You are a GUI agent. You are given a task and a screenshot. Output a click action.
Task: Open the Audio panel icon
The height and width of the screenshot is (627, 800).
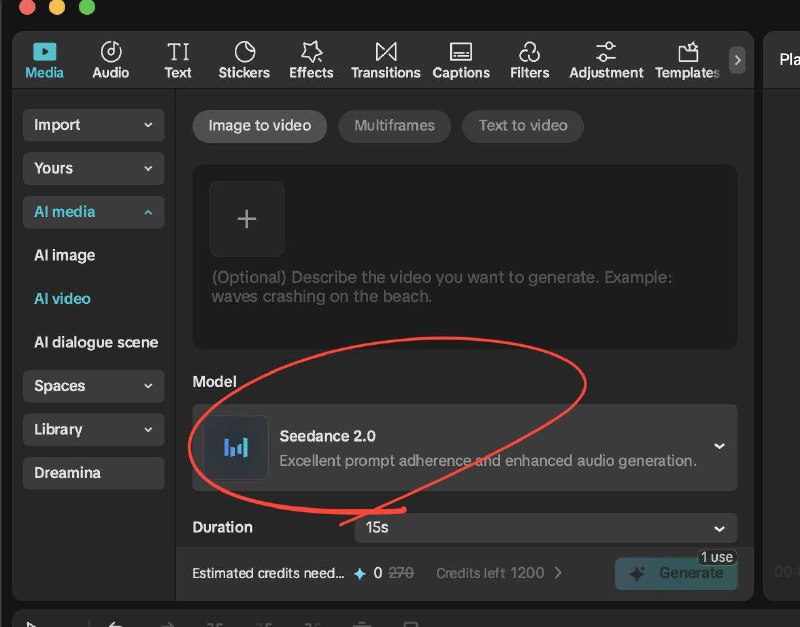coord(110,60)
